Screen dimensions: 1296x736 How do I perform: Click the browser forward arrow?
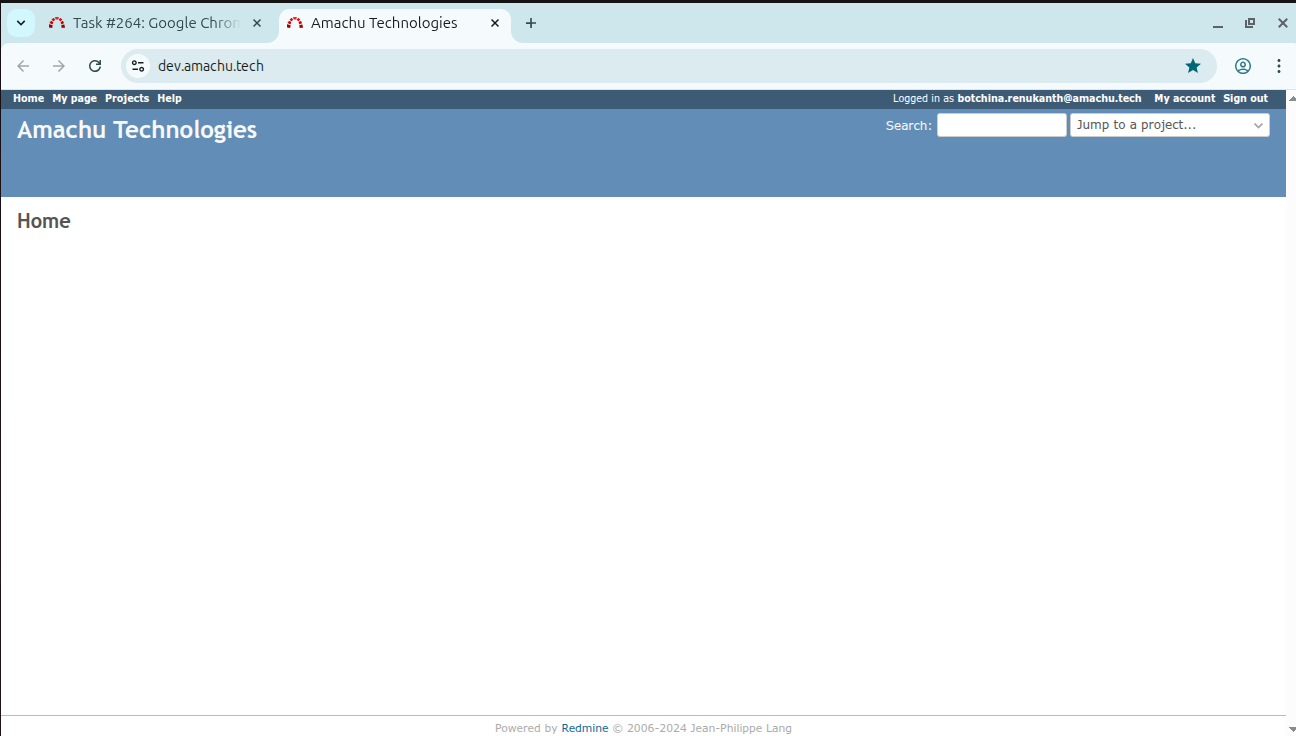pyautogui.click(x=59, y=66)
